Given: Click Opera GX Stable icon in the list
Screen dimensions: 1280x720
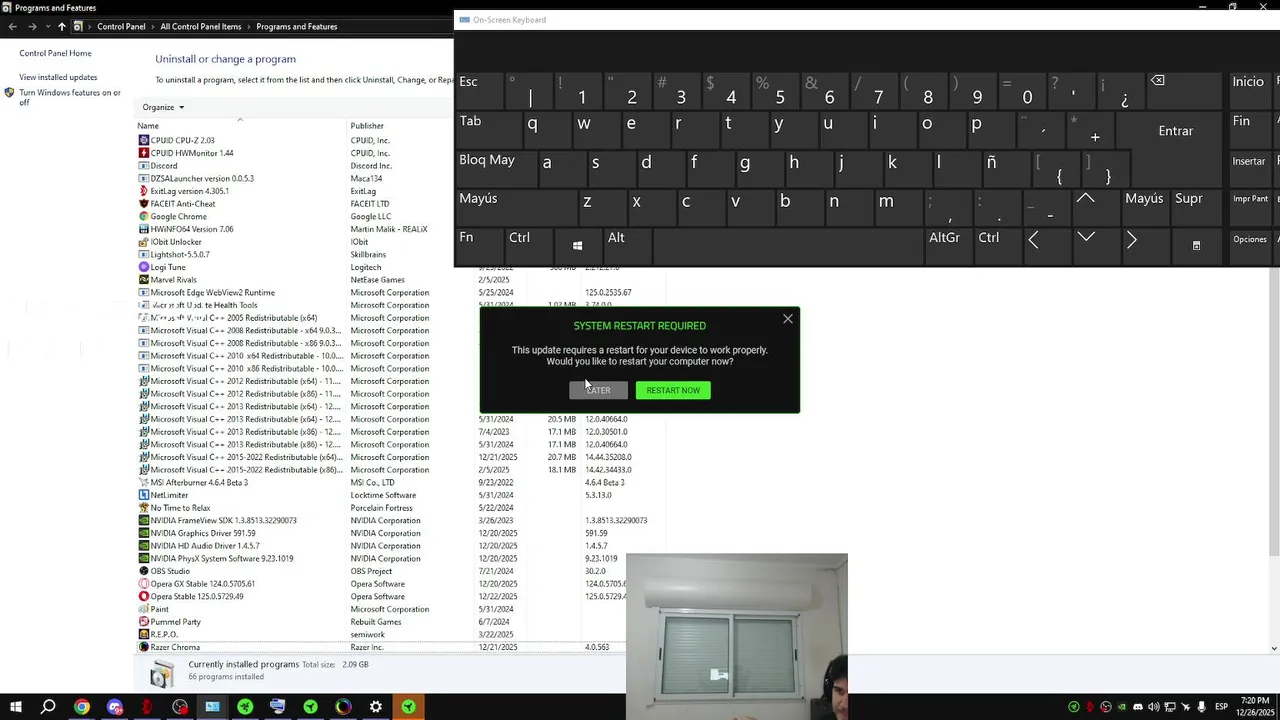Looking at the screenshot, I should coord(144,584).
